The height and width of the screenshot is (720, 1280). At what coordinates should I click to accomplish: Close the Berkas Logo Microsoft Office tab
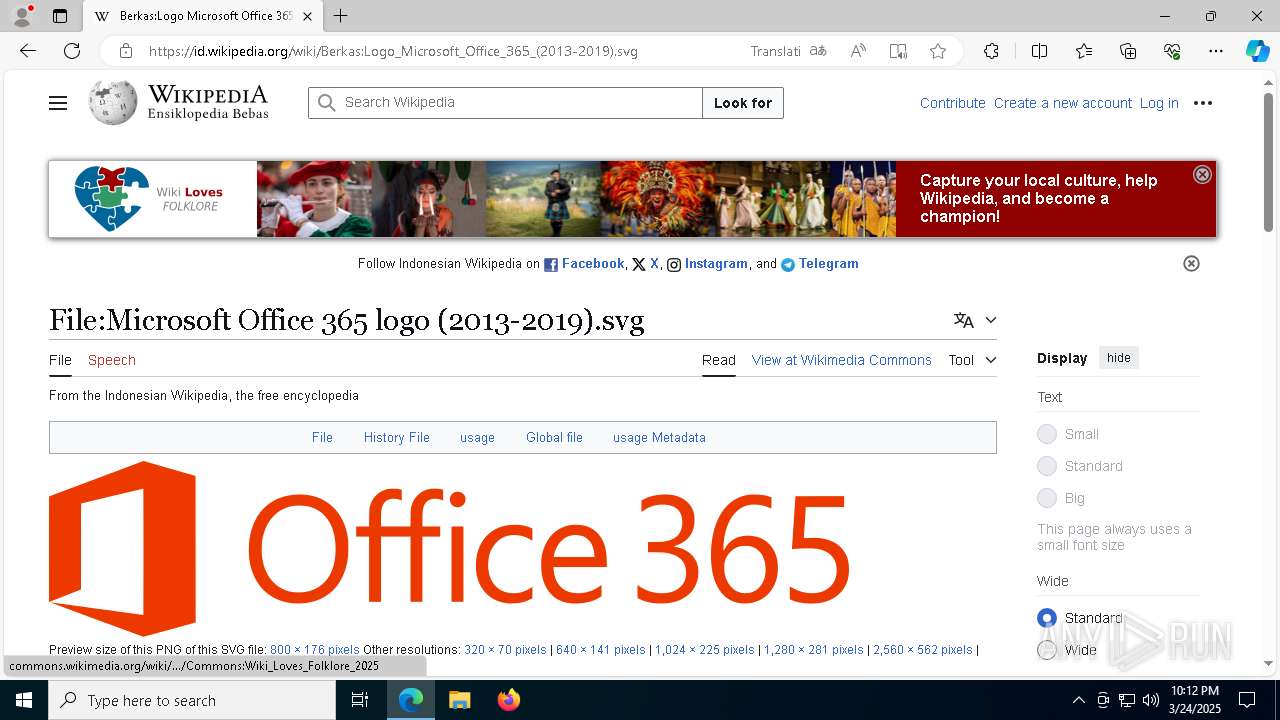(307, 16)
